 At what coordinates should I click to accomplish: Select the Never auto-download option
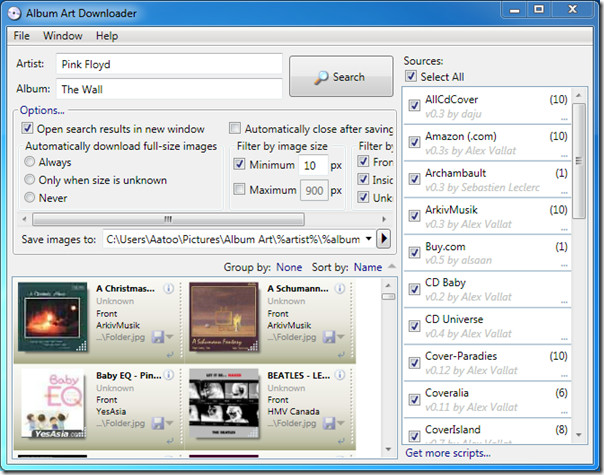coord(29,197)
